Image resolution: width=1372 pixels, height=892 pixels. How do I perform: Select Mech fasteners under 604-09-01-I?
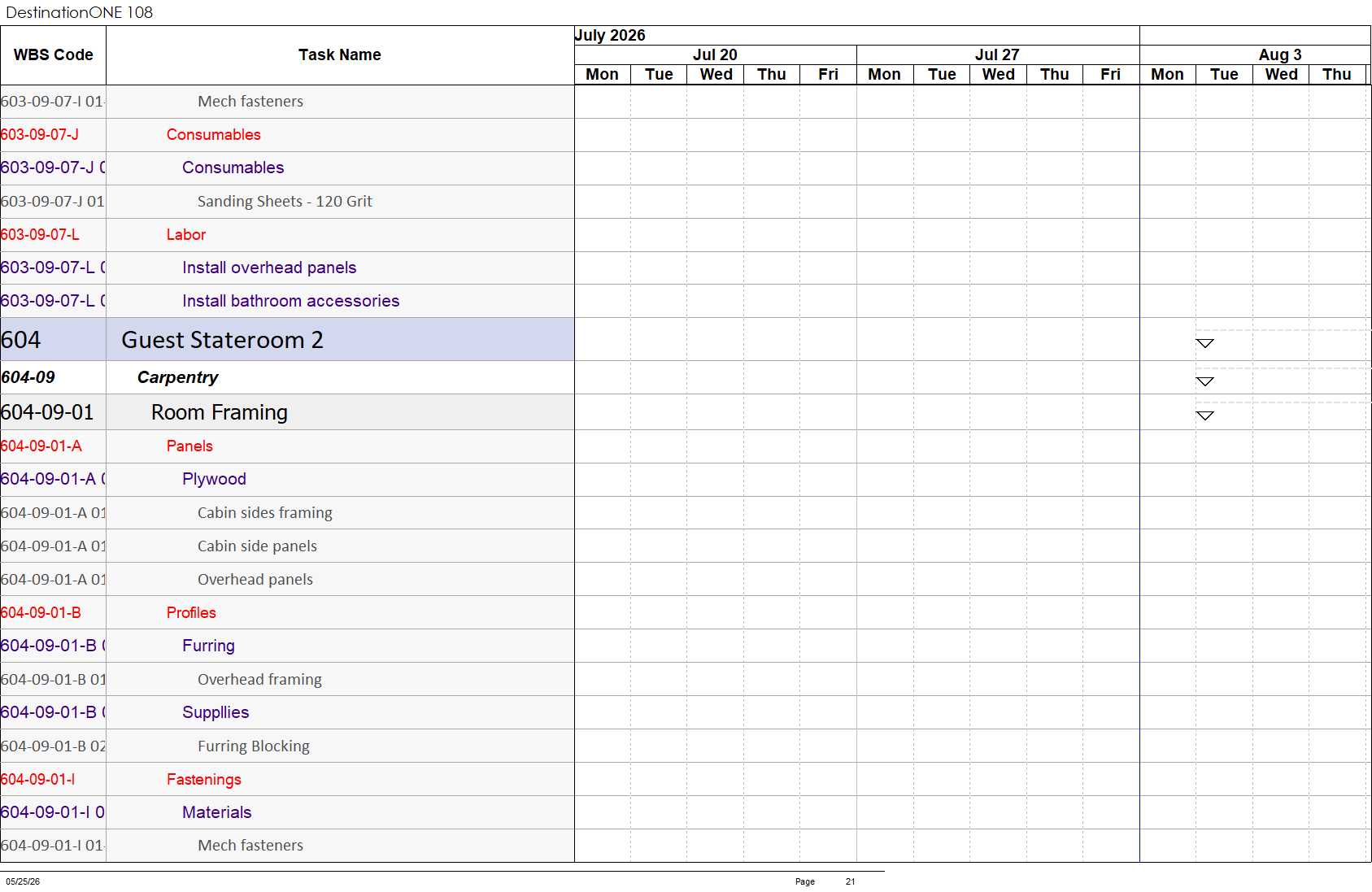(340, 846)
